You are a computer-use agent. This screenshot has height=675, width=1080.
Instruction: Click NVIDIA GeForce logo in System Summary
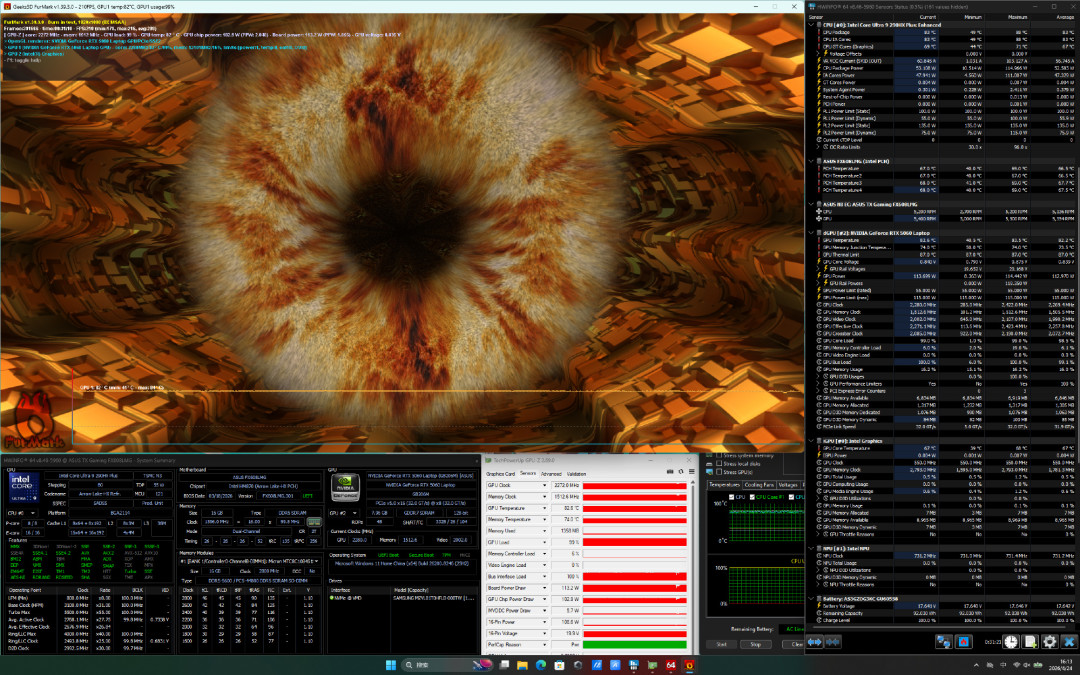[x=345, y=487]
